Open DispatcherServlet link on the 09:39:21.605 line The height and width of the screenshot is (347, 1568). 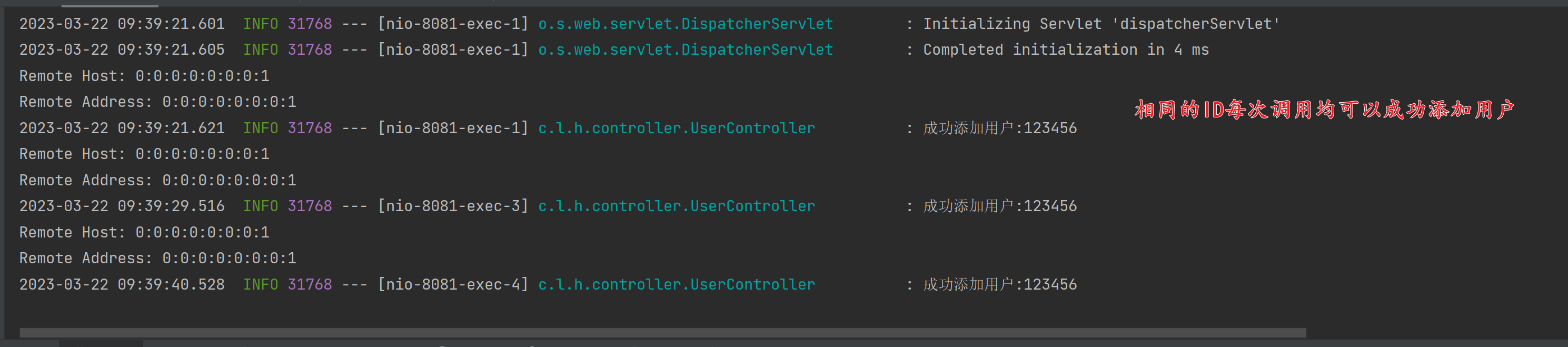(x=686, y=50)
